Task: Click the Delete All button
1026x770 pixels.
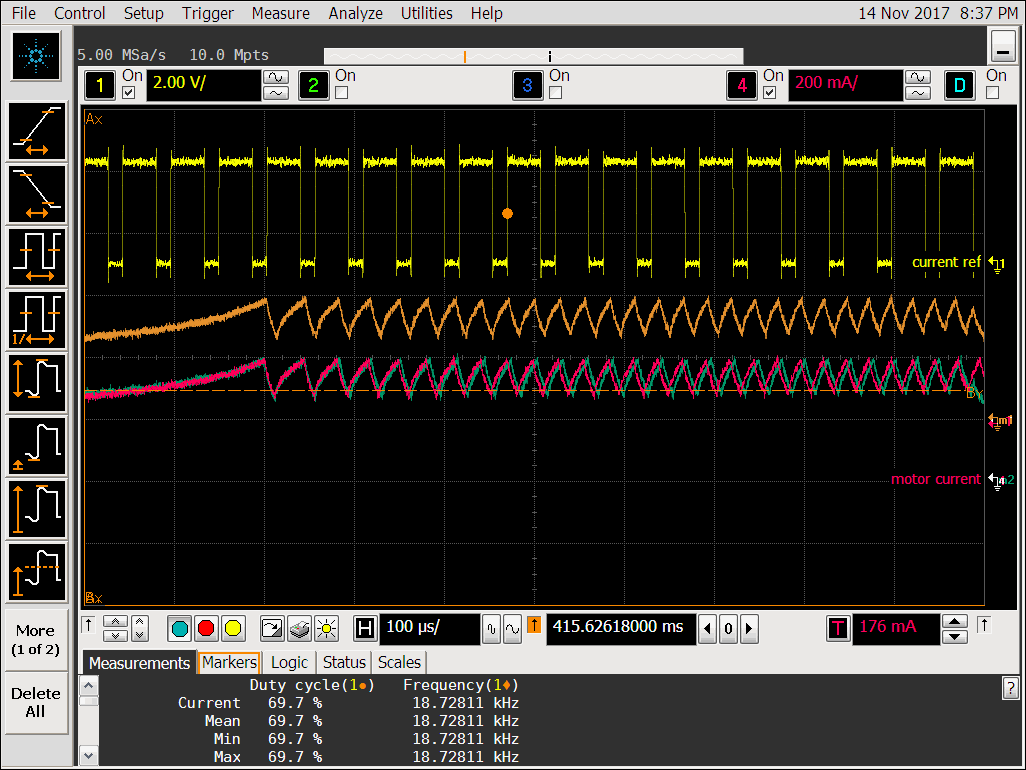Action: (36, 702)
